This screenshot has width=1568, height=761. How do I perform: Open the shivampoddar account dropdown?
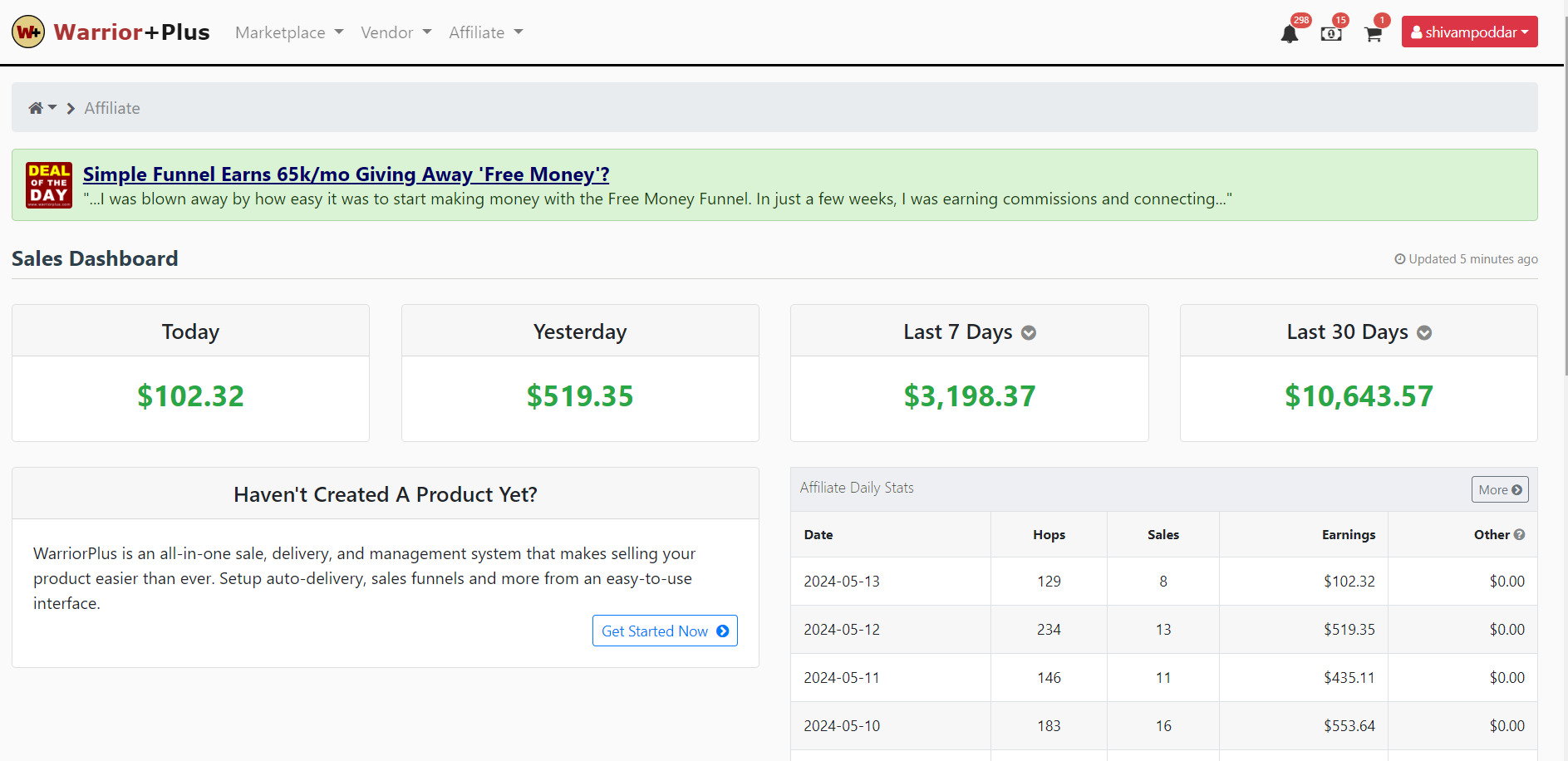click(x=1469, y=32)
